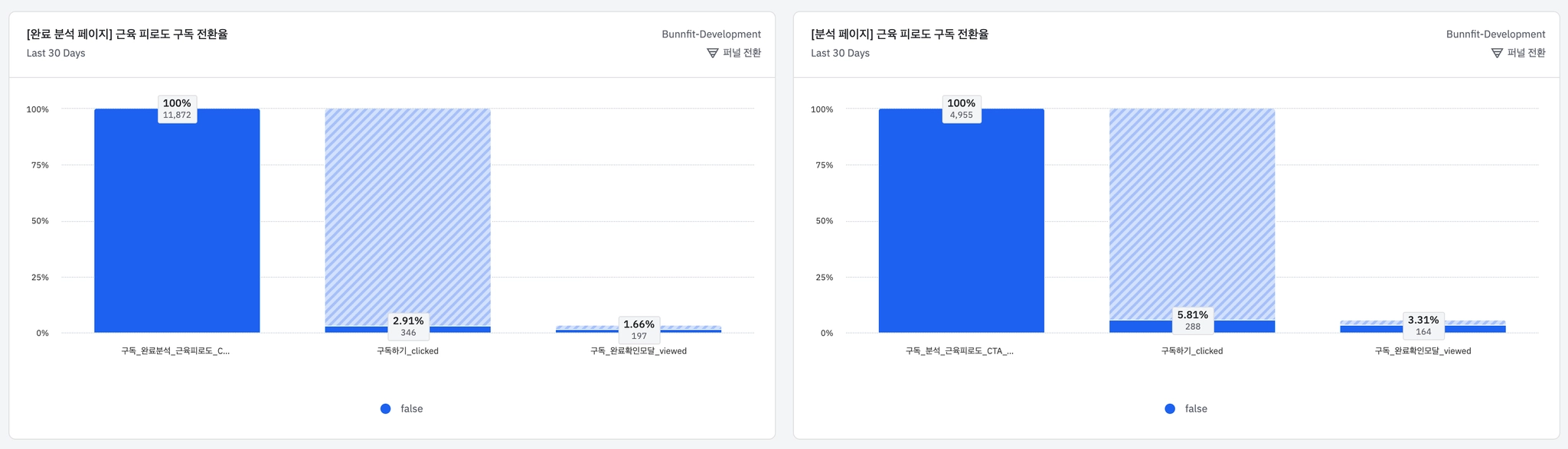The image size is (1568, 449).
Task: Select the 5.81% 288 data label
Action: pyautogui.click(x=1193, y=320)
